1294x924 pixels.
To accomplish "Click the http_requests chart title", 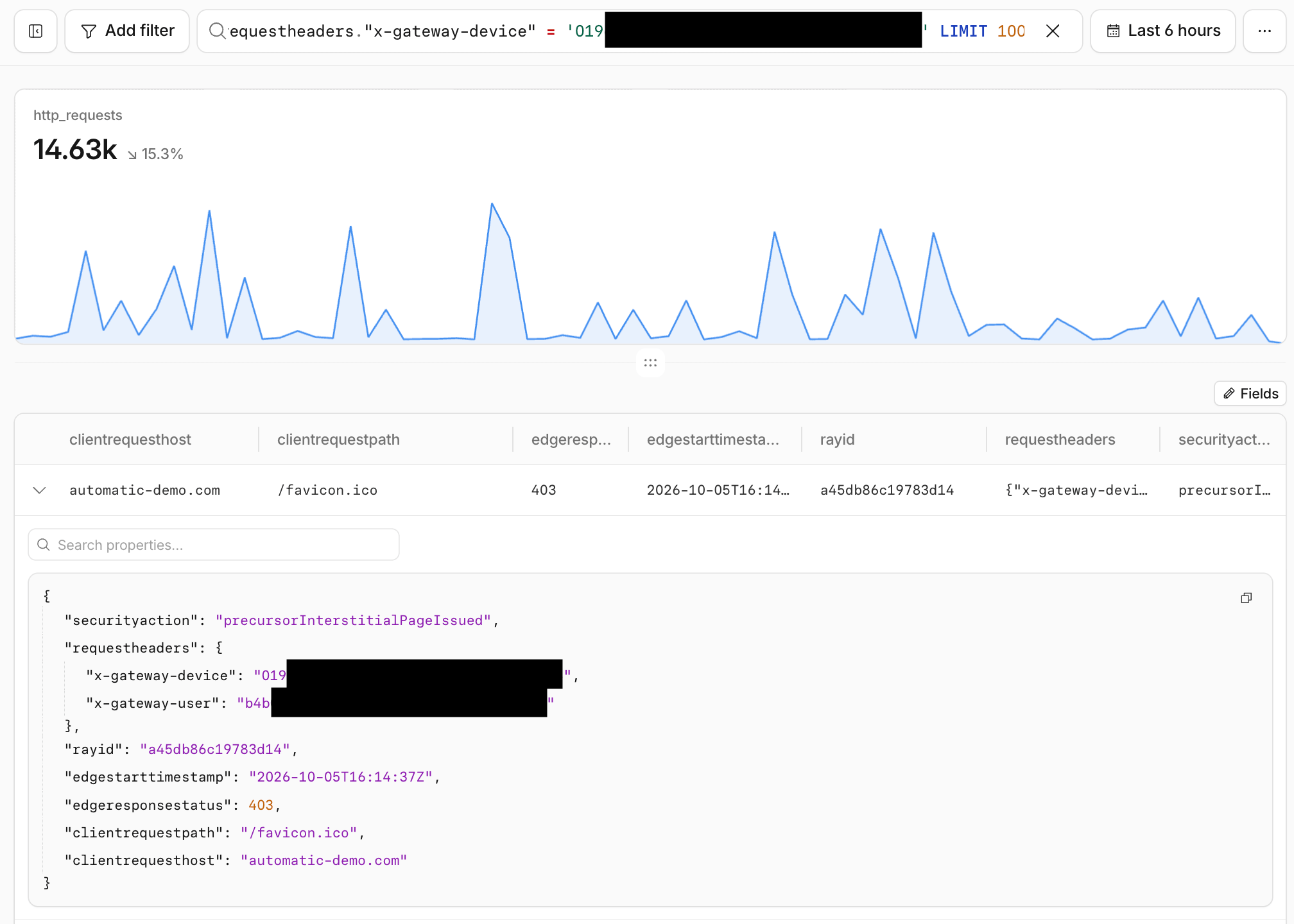I will pyautogui.click(x=78, y=116).
